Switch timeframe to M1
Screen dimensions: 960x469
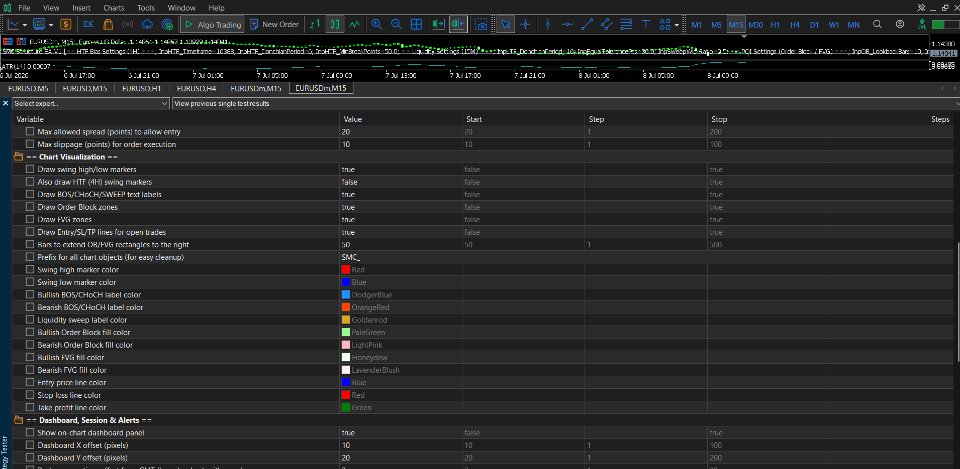697,24
